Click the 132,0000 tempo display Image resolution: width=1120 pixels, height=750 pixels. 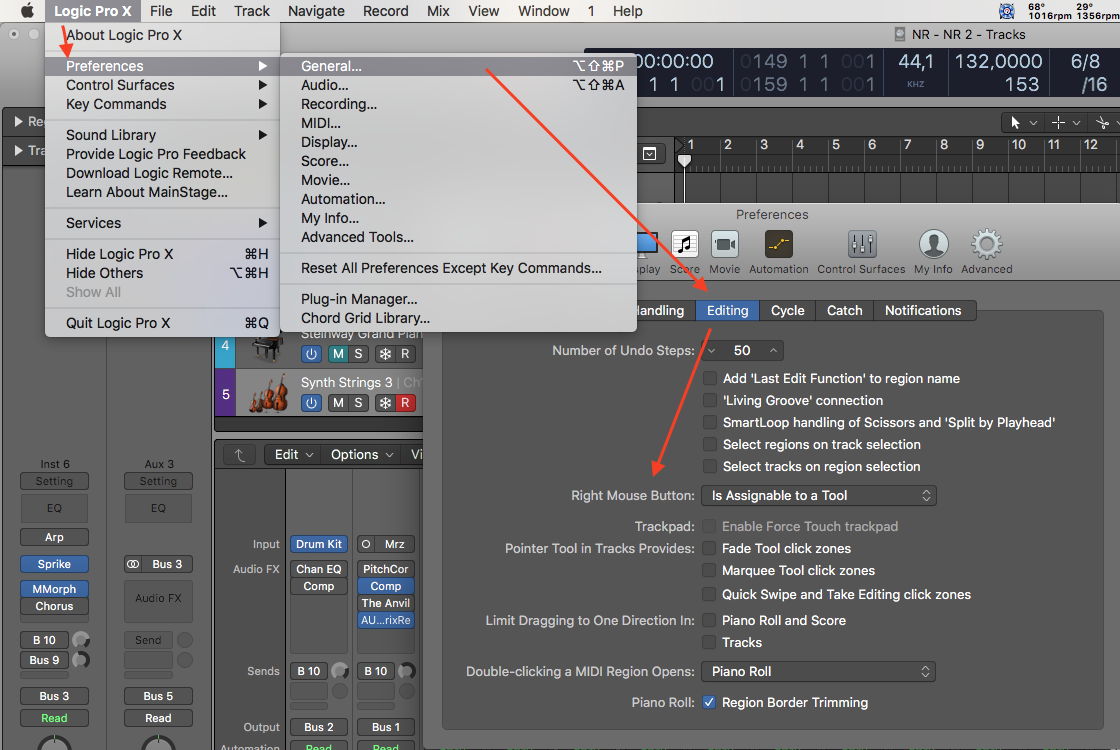click(x=998, y=61)
